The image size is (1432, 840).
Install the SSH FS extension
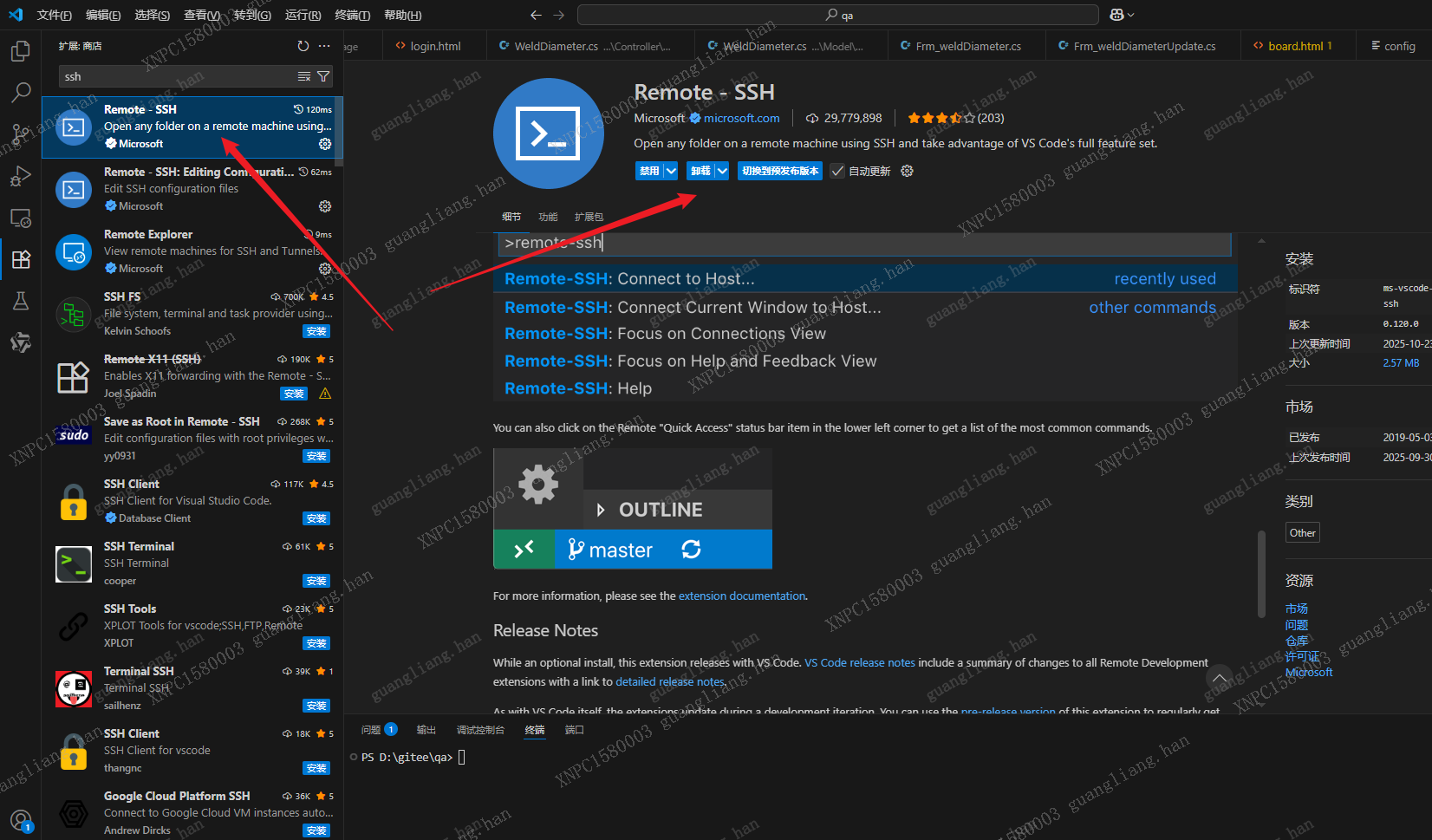pyautogui.click(x=316, y=331)
